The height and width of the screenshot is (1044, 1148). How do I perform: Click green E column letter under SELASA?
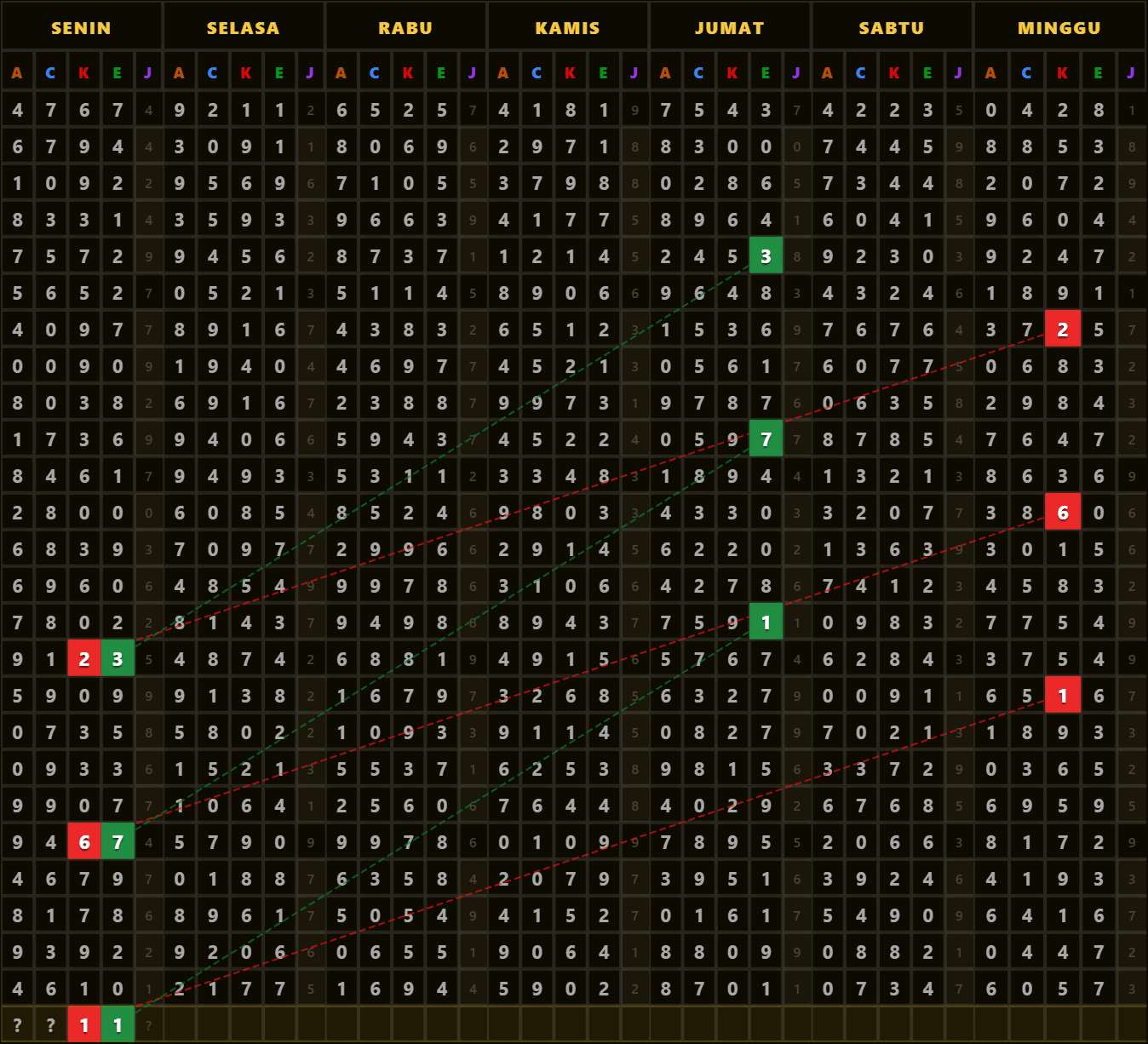tap(279, 73)
